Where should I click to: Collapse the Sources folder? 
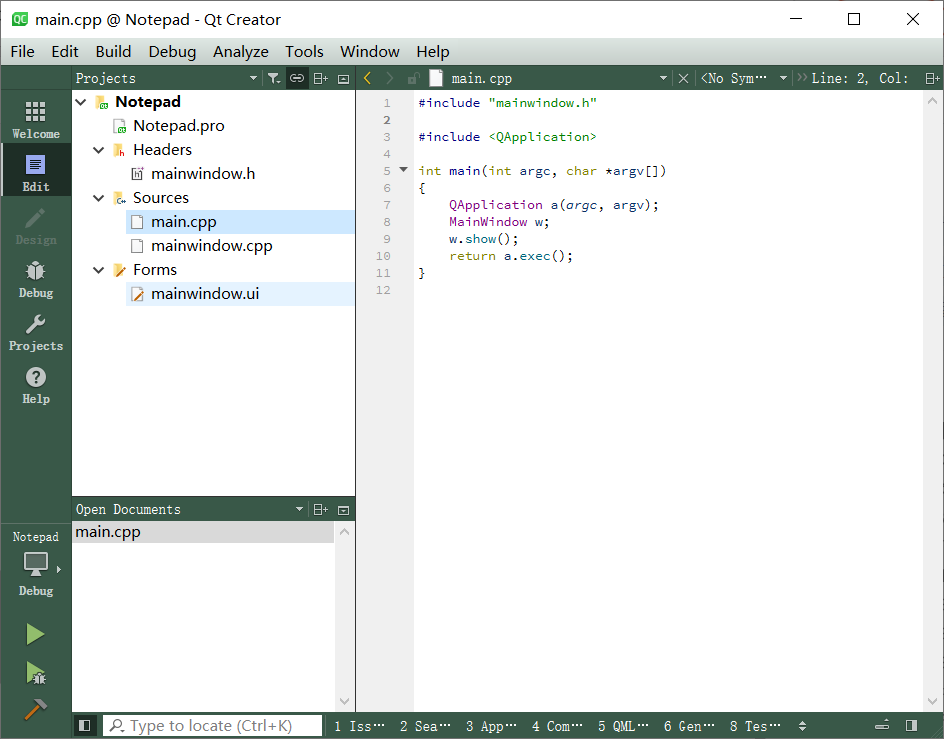[x=99, y=198]
